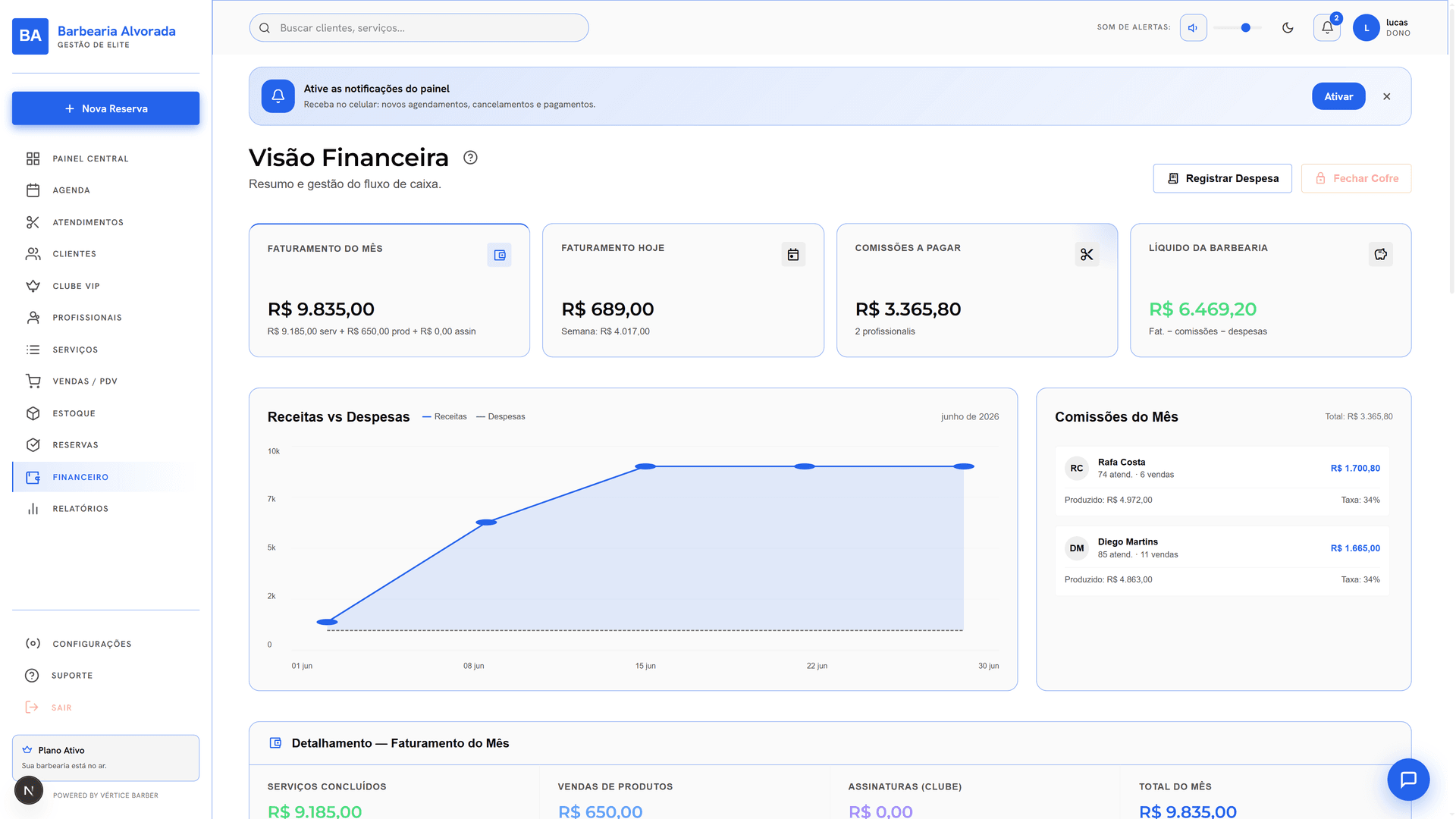This screenshot has height=819, width=1456.
Task: Click the R$ 689,00 today revenue value
Action: [x=607, y=309]
